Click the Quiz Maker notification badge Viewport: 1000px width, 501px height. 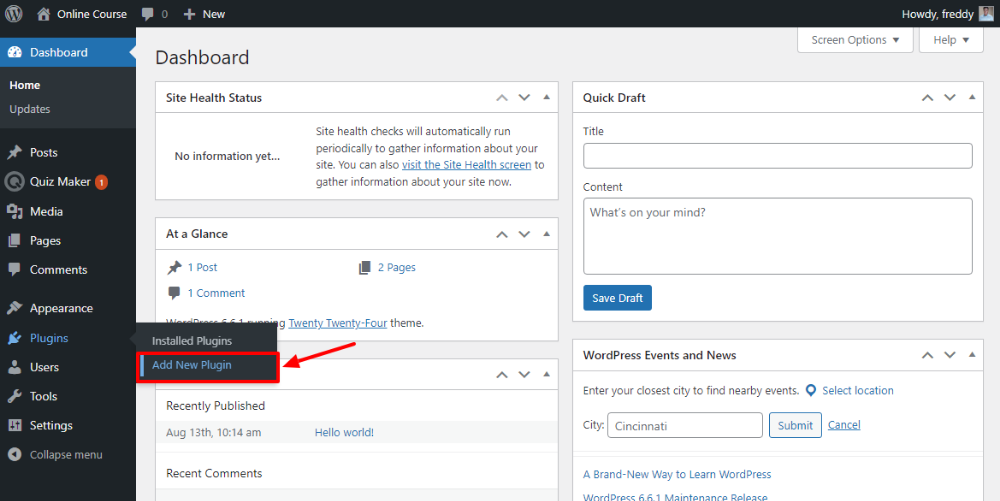coord(101,182)
